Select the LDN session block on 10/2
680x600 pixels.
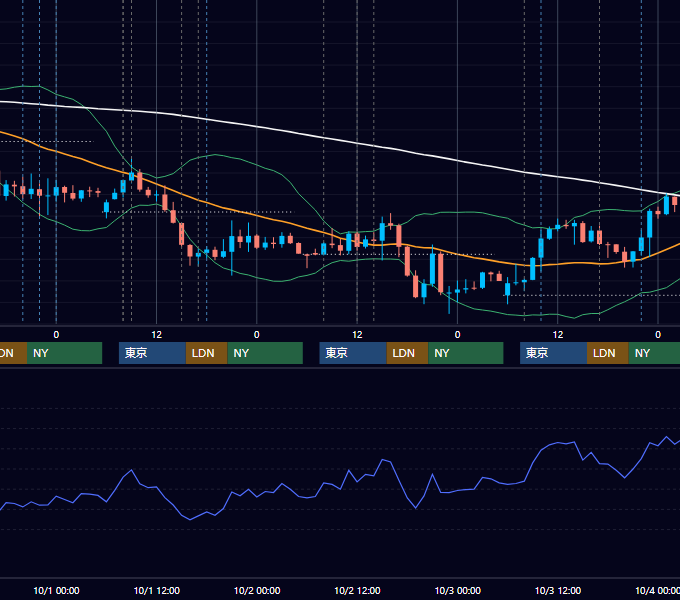pyautogui.click(x=407, y=353)
